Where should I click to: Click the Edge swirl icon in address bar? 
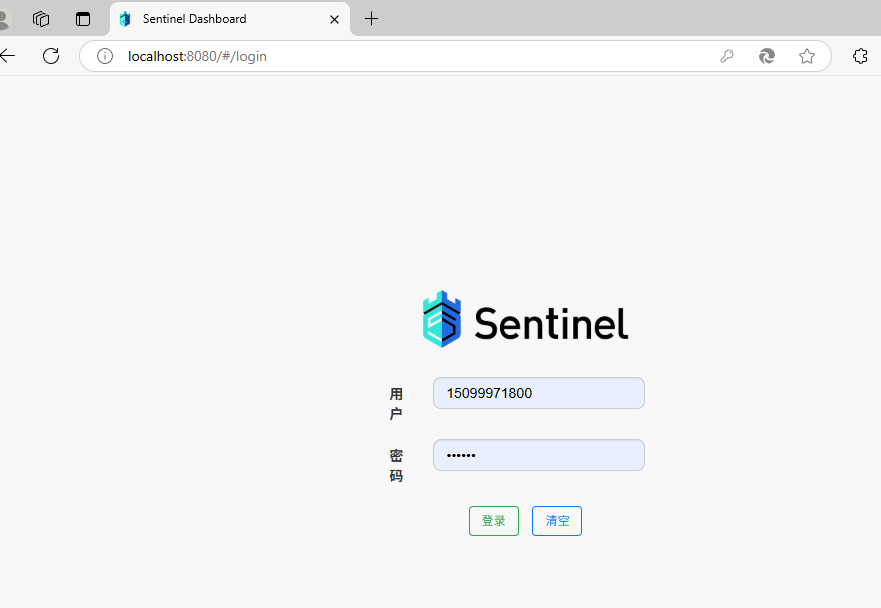(x=767, y=56)
